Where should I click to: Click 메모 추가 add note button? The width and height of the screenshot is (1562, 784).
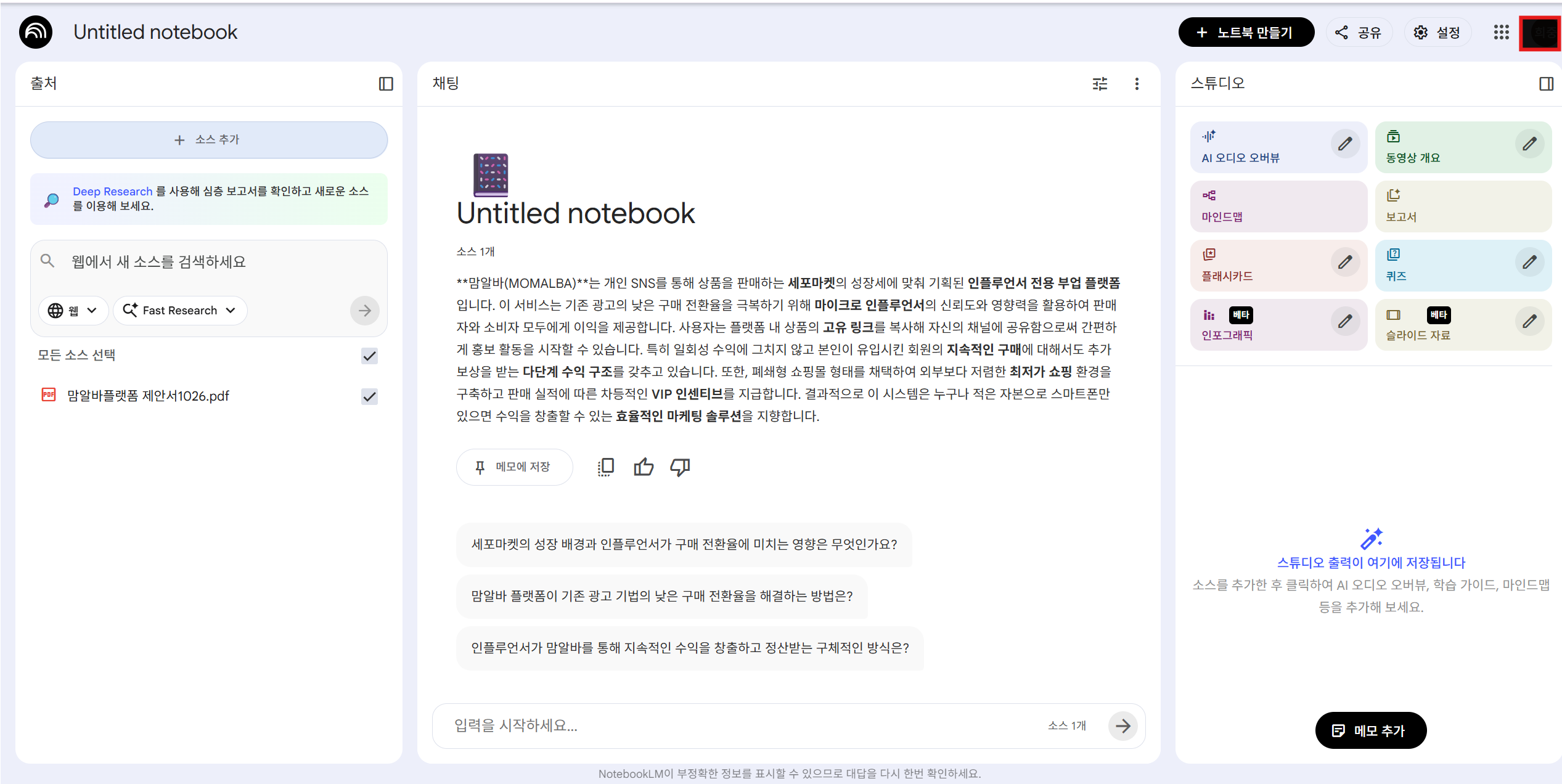coord(1370,730)
